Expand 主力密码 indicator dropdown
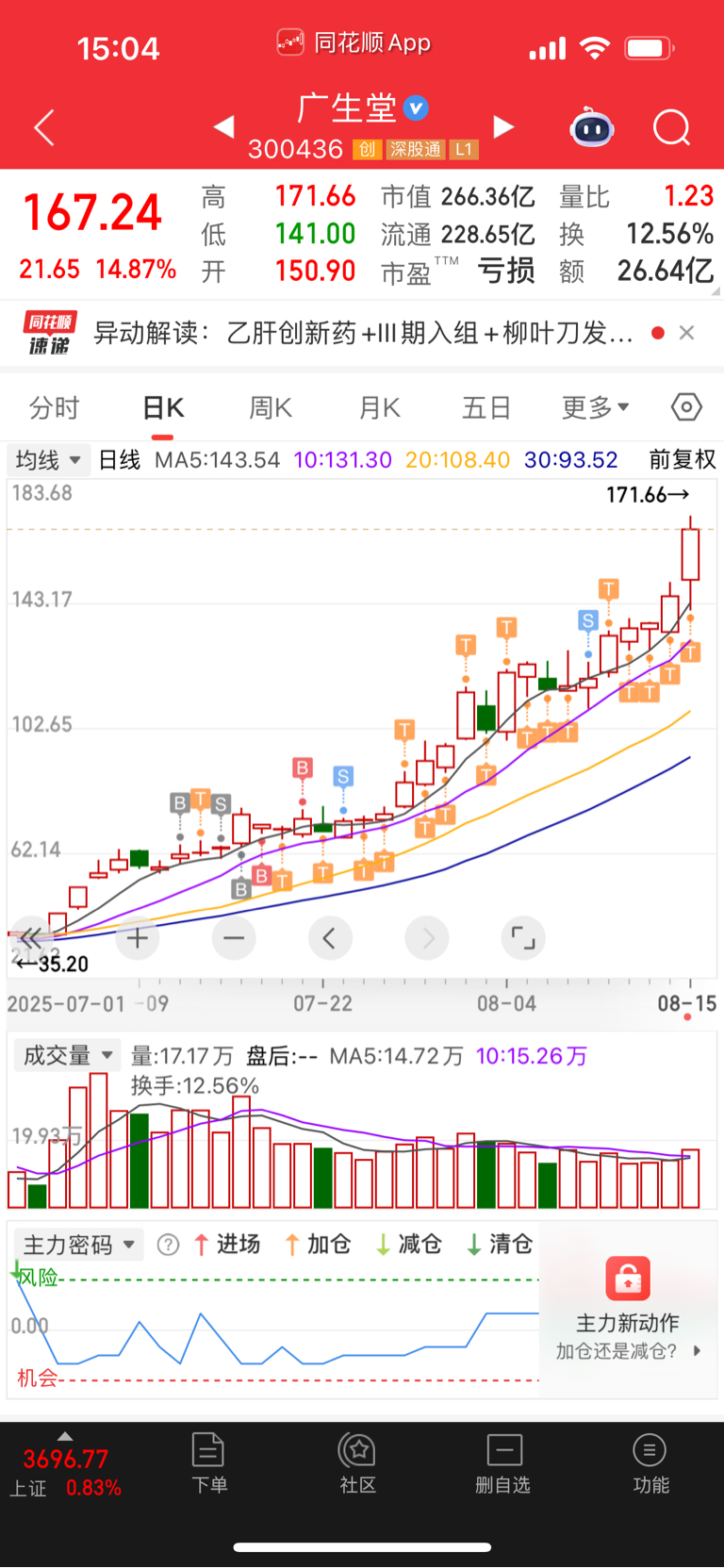This screenshot has width=724, height=1568. pyautogui.click(x=78, y=1245)
